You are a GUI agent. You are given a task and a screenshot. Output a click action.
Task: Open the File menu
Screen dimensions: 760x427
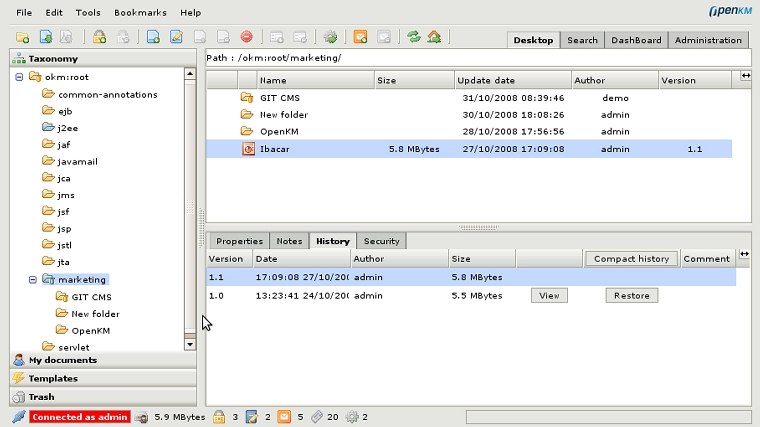pos(24,13)
